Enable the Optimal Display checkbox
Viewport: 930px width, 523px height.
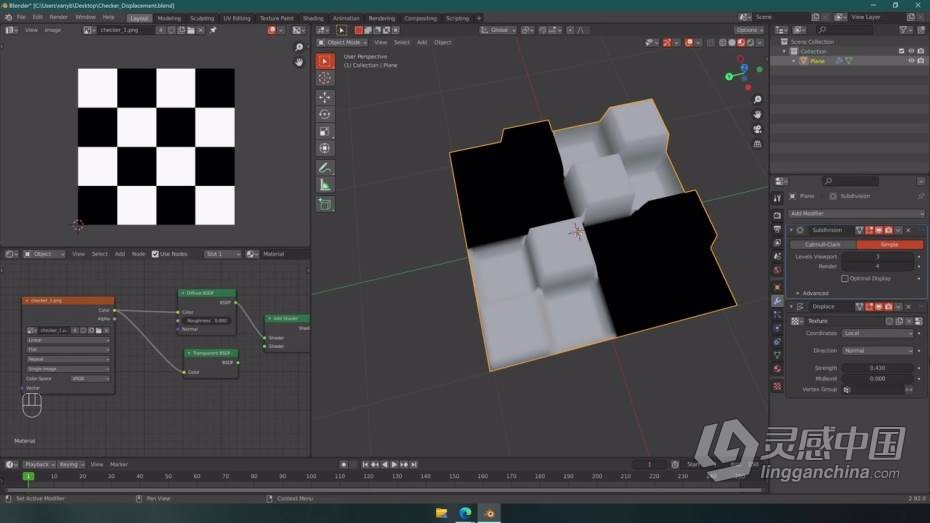coord(845,278)
